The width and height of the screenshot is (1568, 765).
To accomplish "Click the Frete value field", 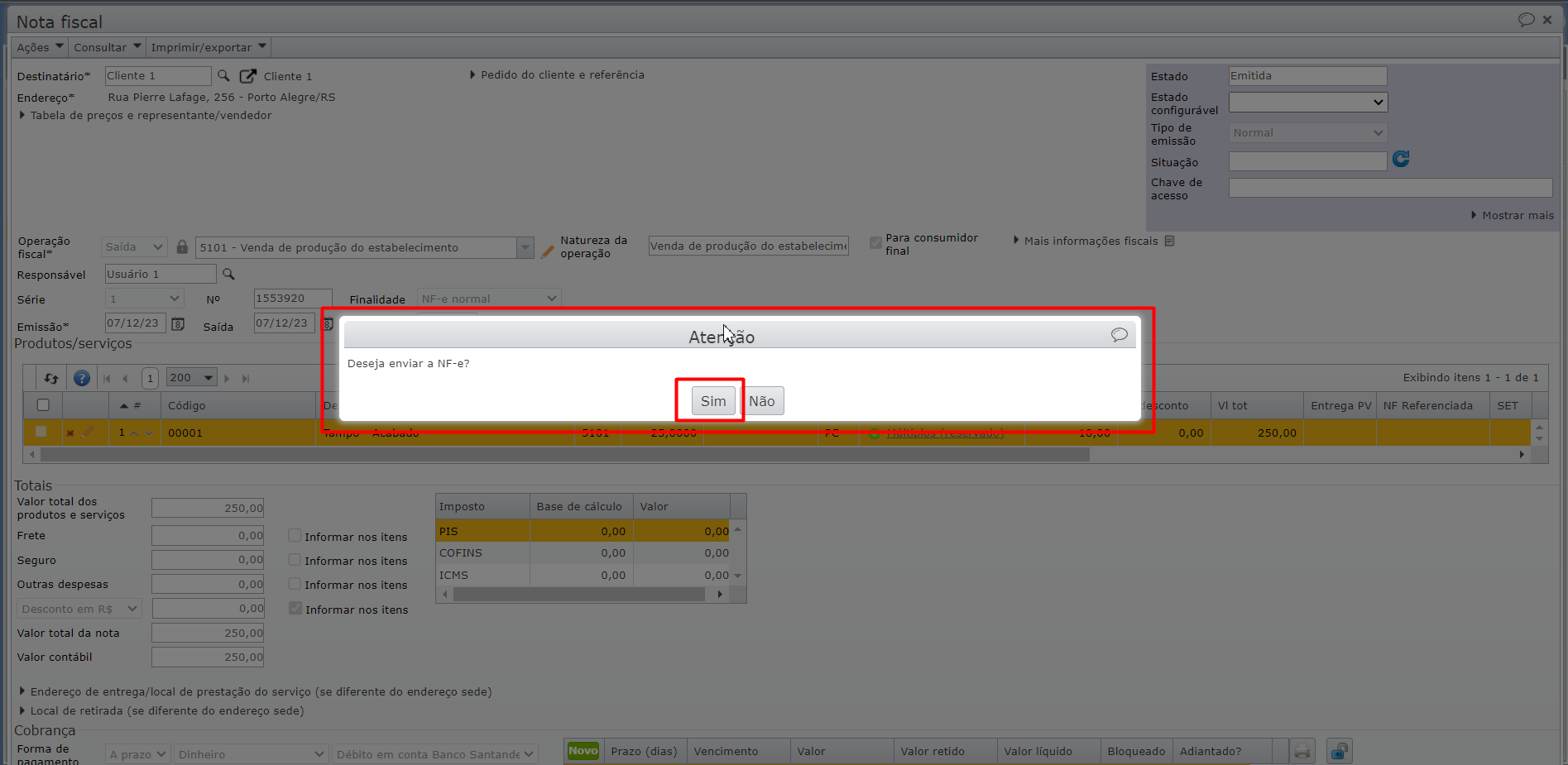I will tap(208, 535).
